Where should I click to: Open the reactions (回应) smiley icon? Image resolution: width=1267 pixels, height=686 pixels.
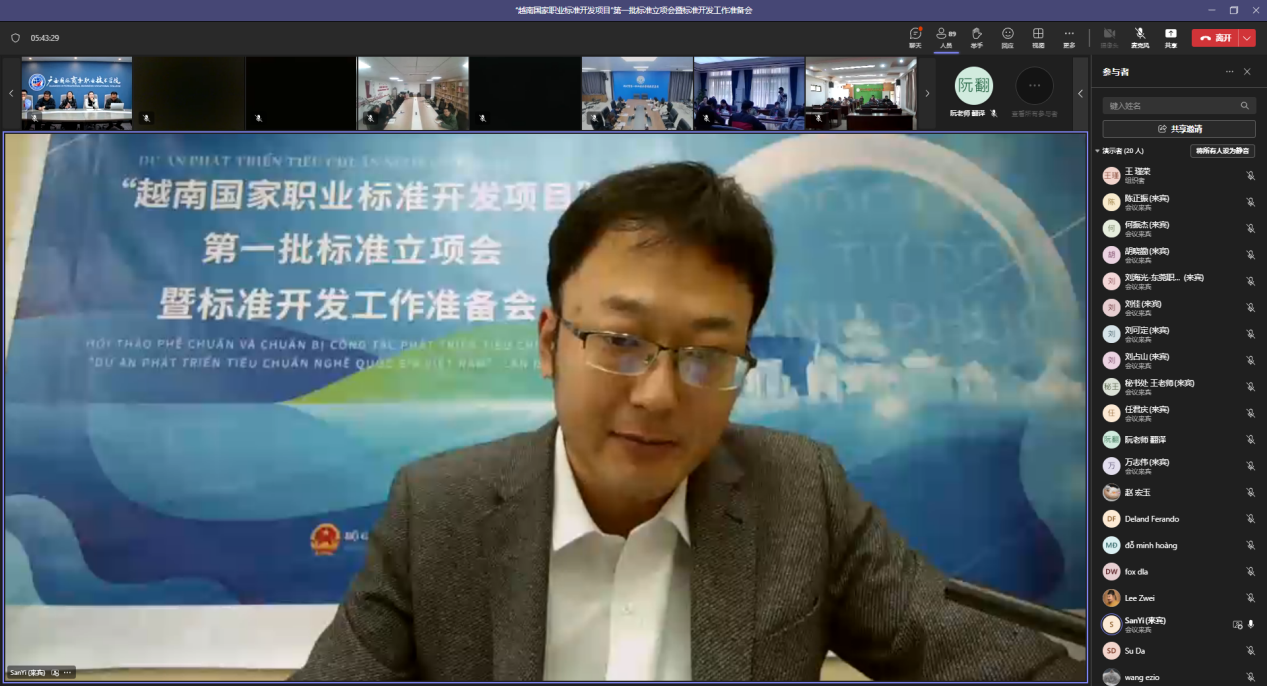coord(1007,36)
